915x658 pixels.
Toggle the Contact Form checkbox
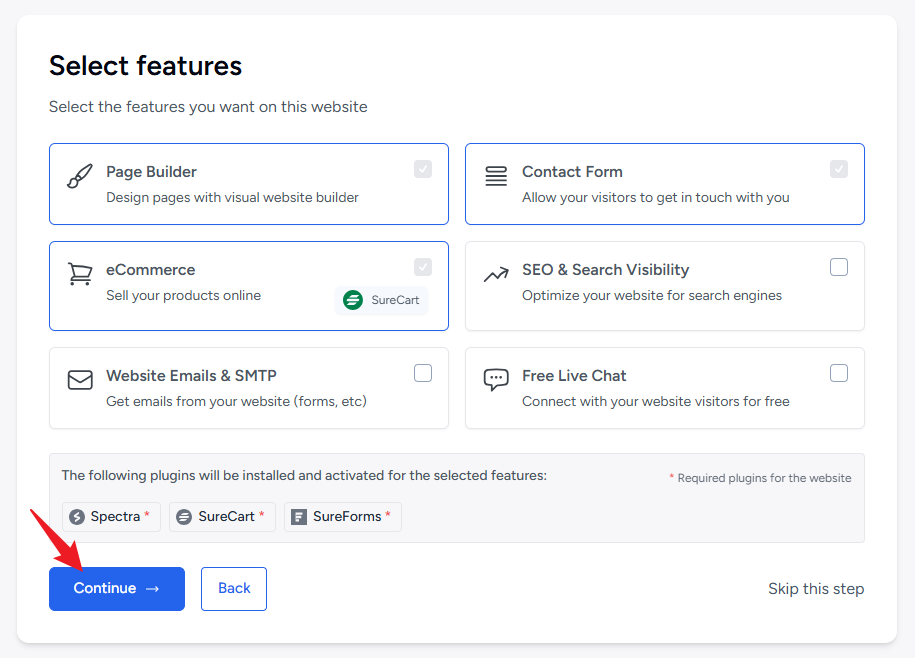tap(839, 169)
